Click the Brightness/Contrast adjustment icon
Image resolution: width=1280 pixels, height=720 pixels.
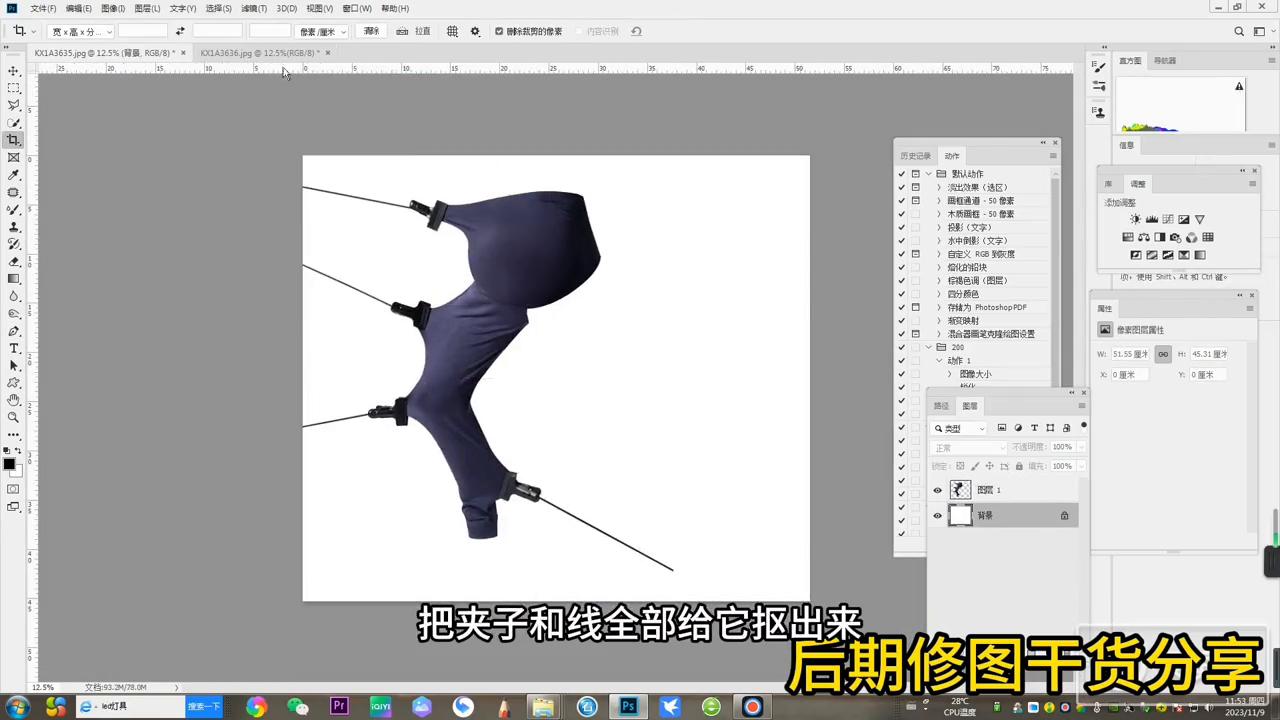point(1135,219)
